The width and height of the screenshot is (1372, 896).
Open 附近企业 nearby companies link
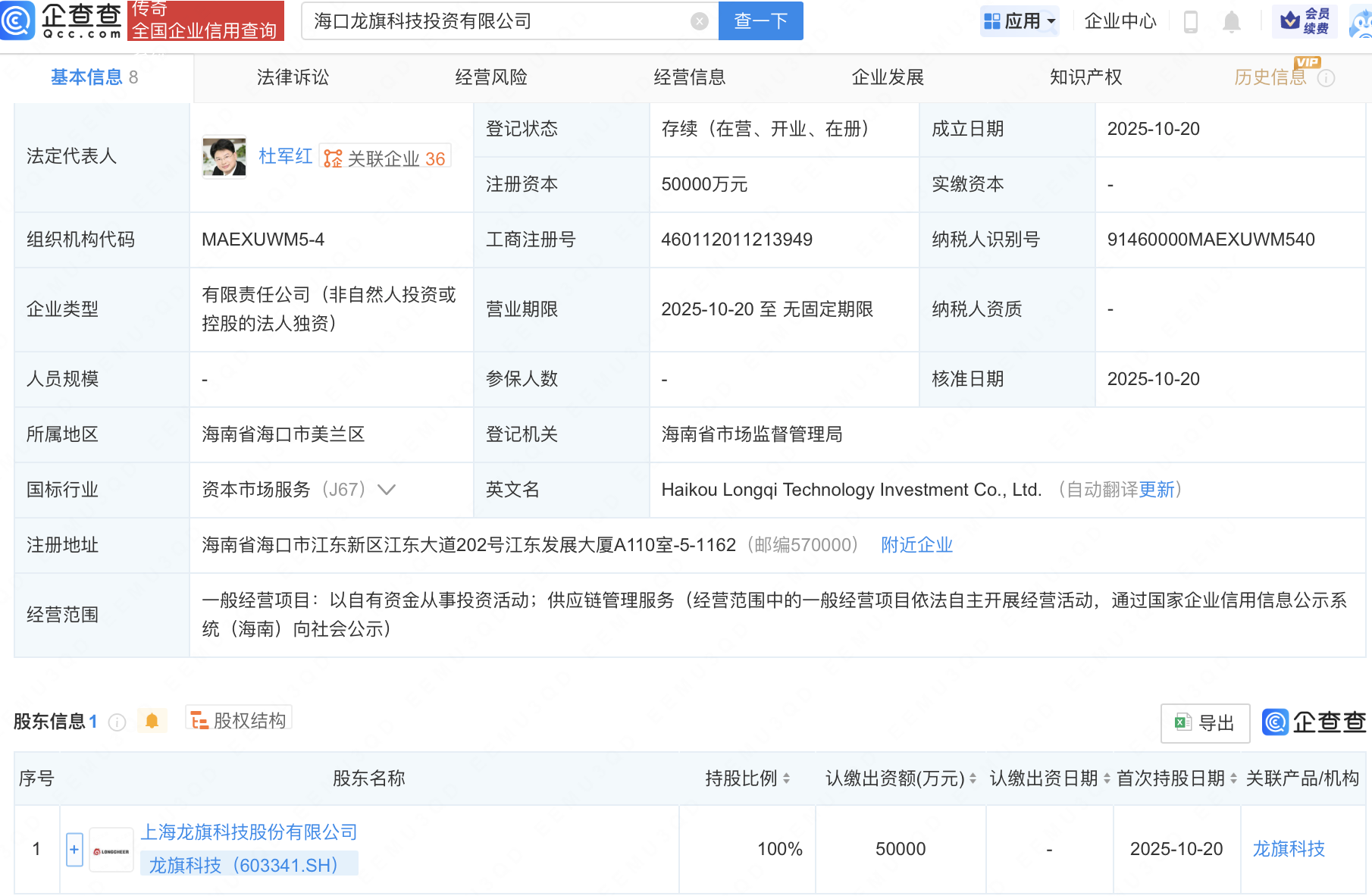tap(916, 545)
